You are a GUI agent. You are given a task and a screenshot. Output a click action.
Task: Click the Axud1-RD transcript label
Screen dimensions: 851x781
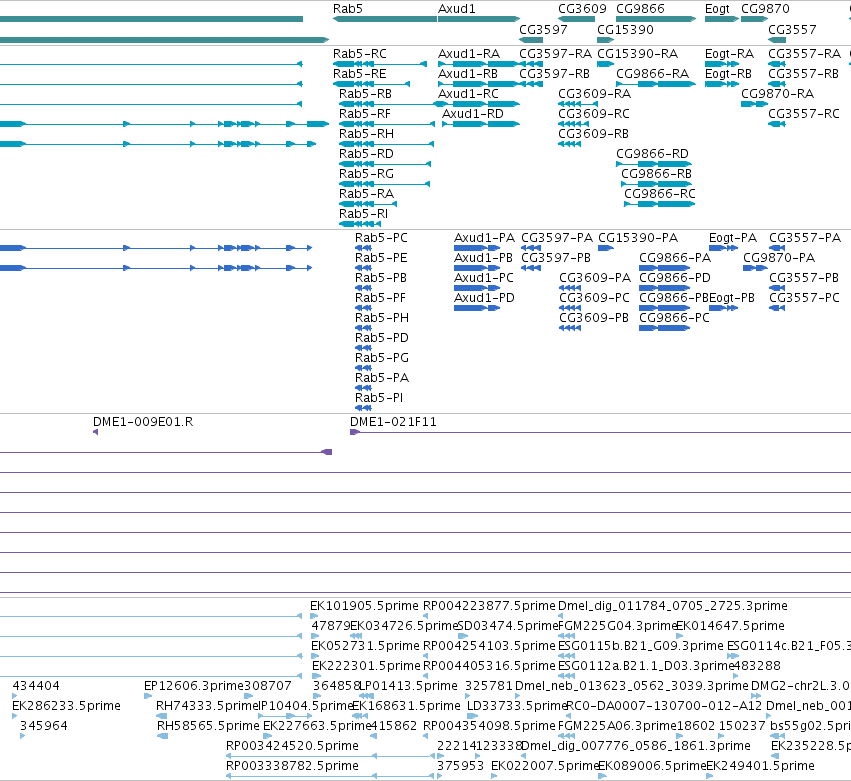473,114
